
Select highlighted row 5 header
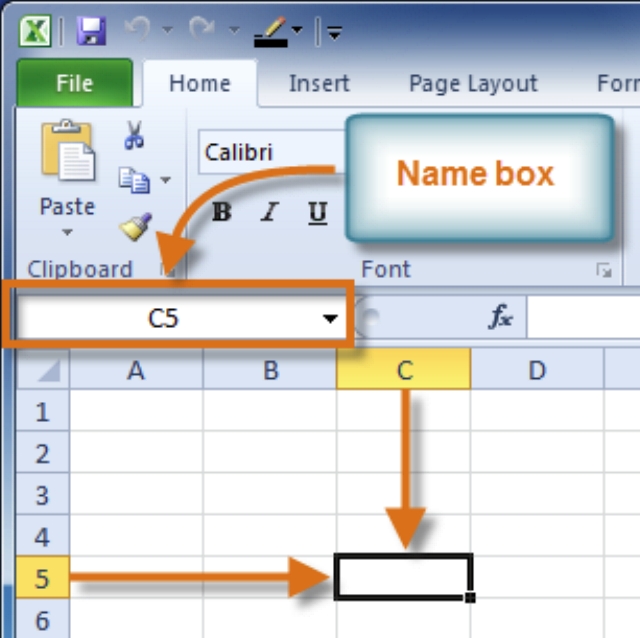43,578
